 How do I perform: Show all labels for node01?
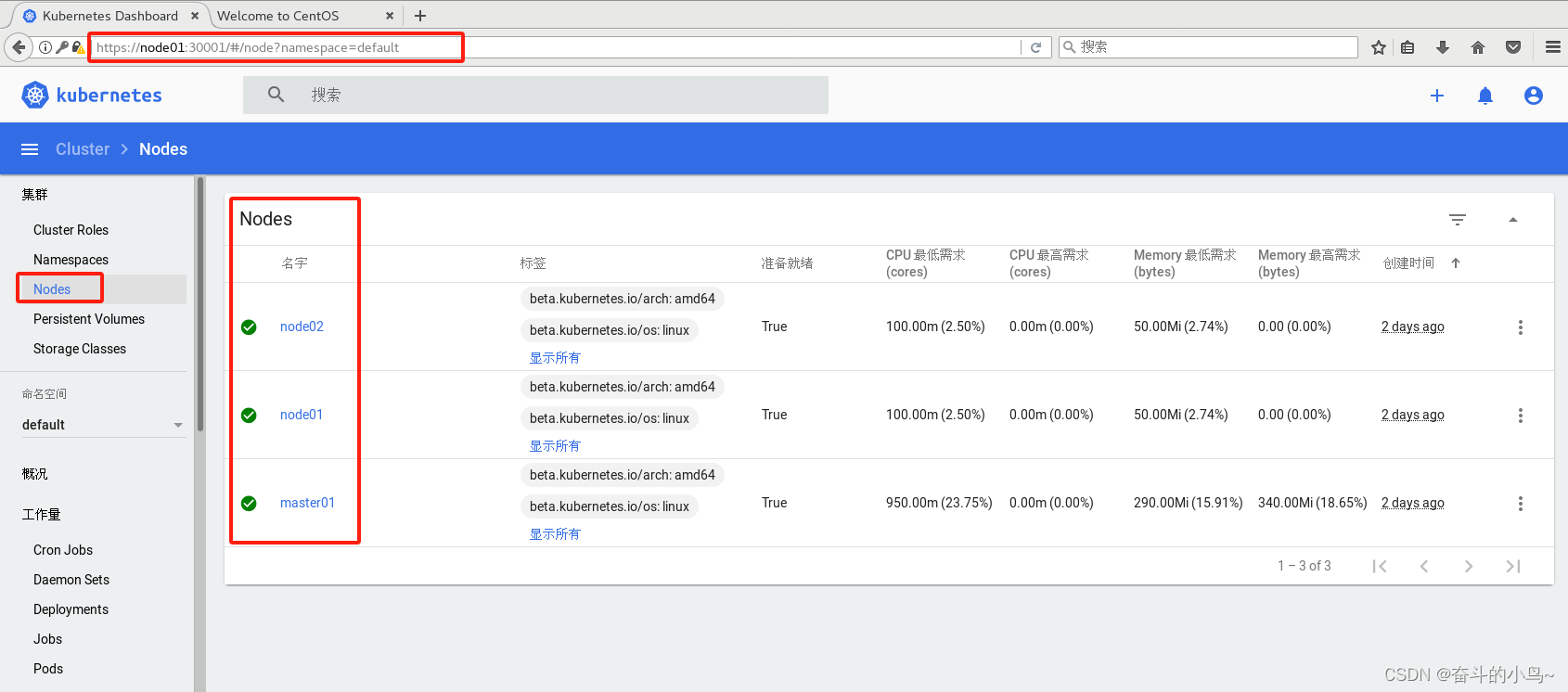[555, 446]
